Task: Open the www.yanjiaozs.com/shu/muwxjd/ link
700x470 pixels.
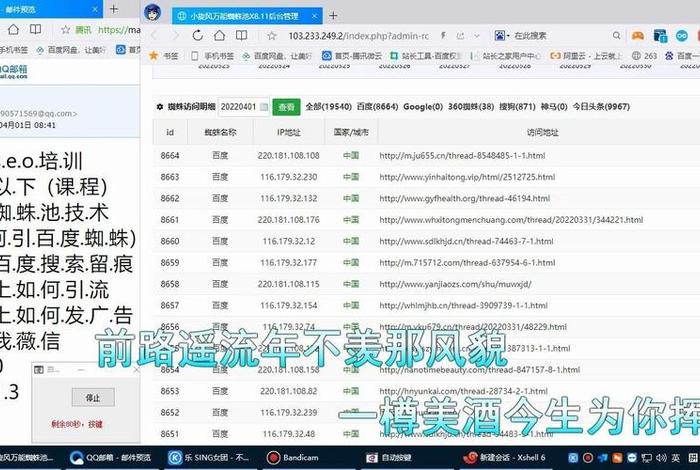Action: coord(455,284)
